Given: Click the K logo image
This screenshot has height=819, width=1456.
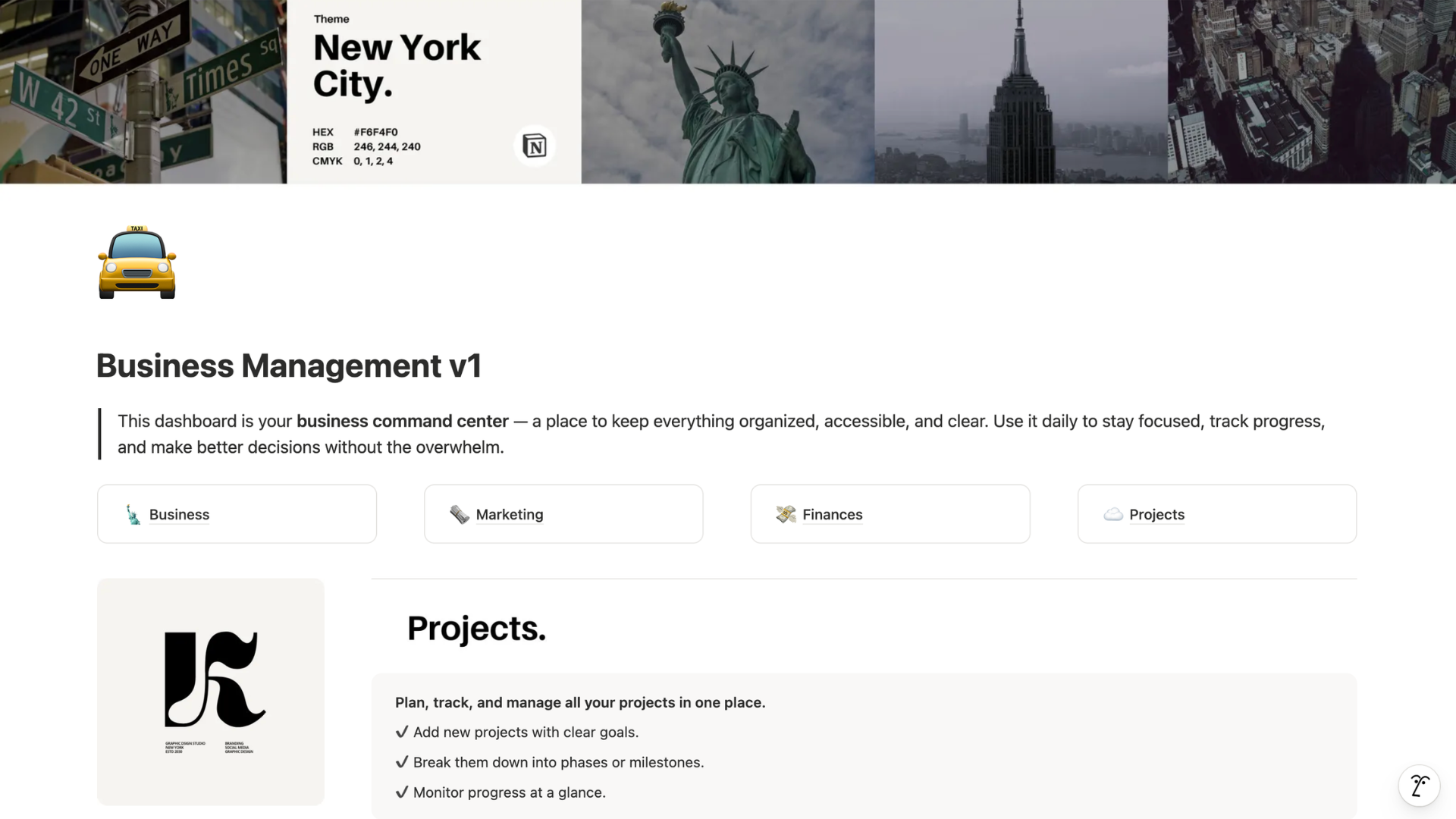Looking at the screenshot, I should click(211, 692).
